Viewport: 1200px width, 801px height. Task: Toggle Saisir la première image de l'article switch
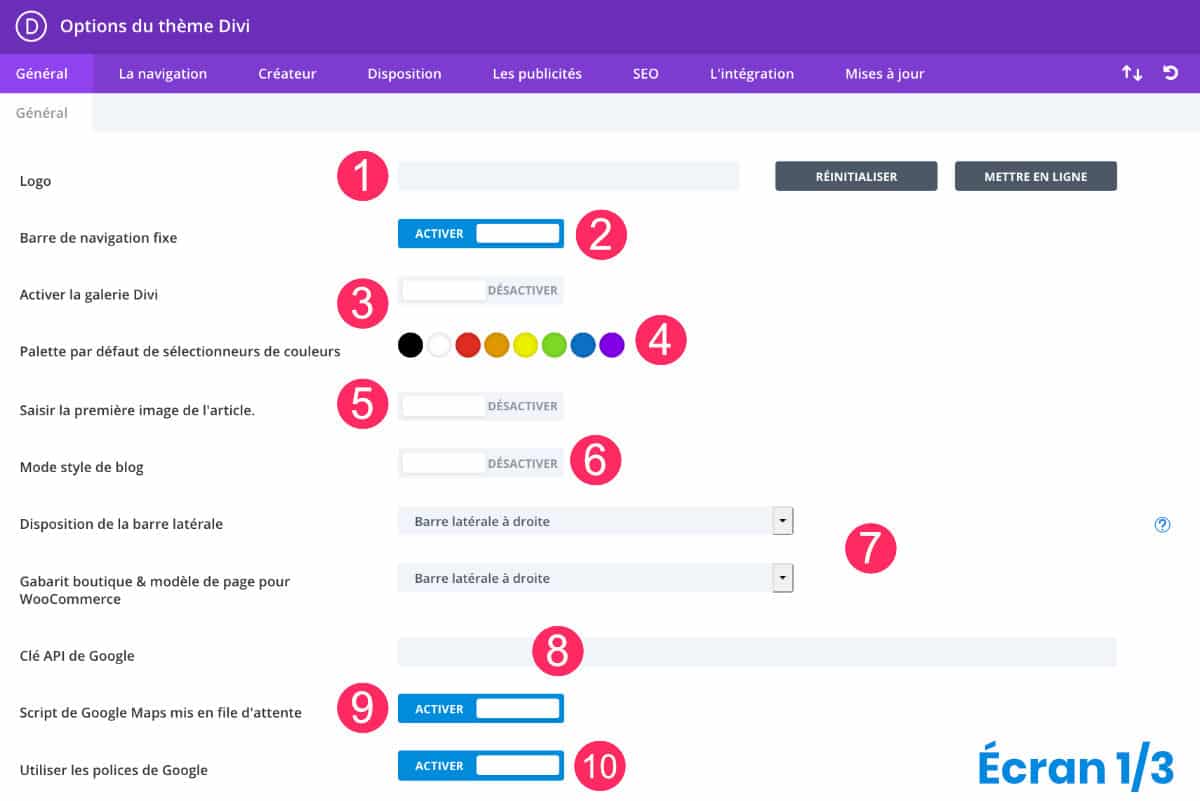[481, 406]
